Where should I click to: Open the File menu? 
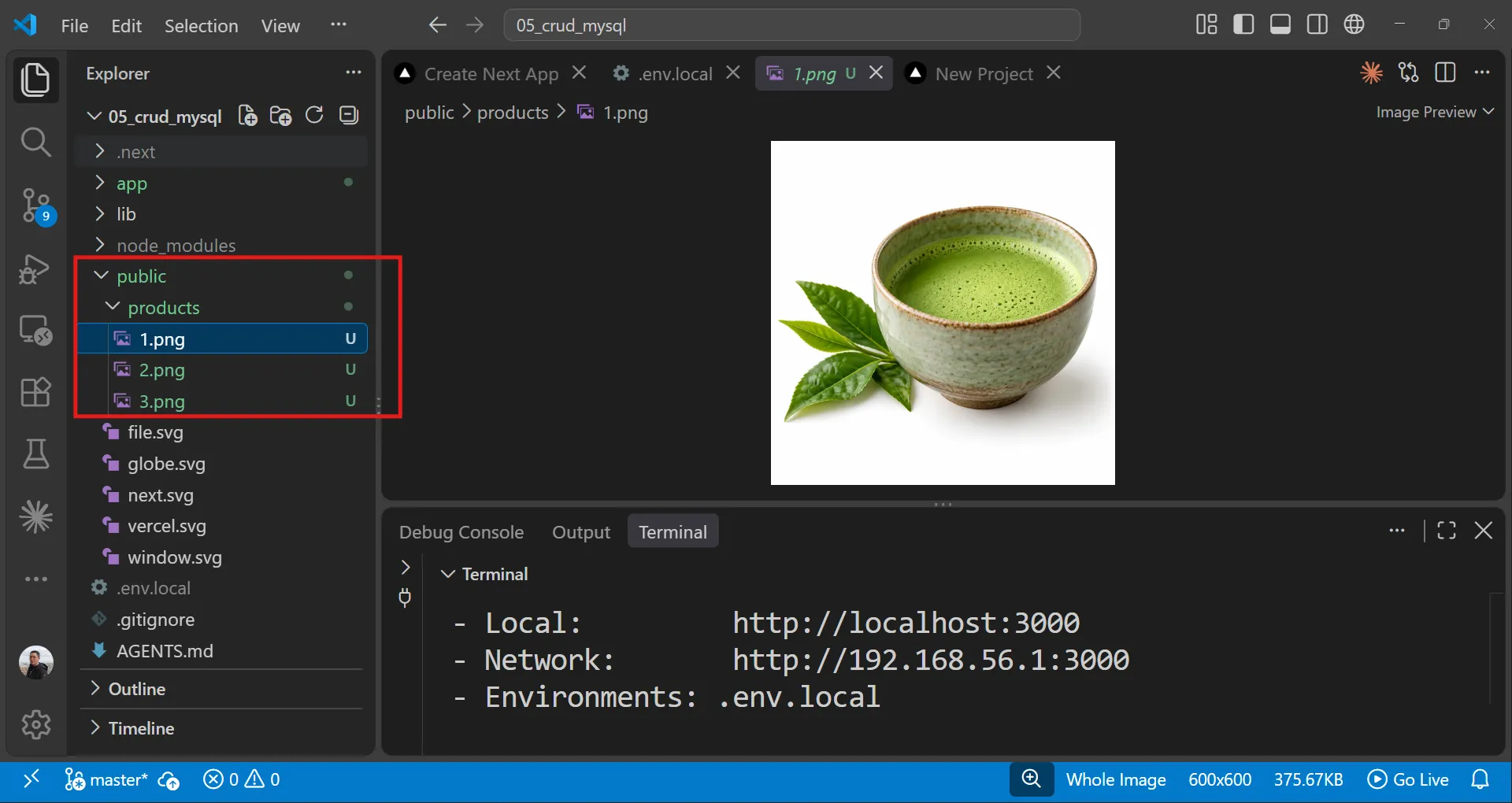coord(75,25)
